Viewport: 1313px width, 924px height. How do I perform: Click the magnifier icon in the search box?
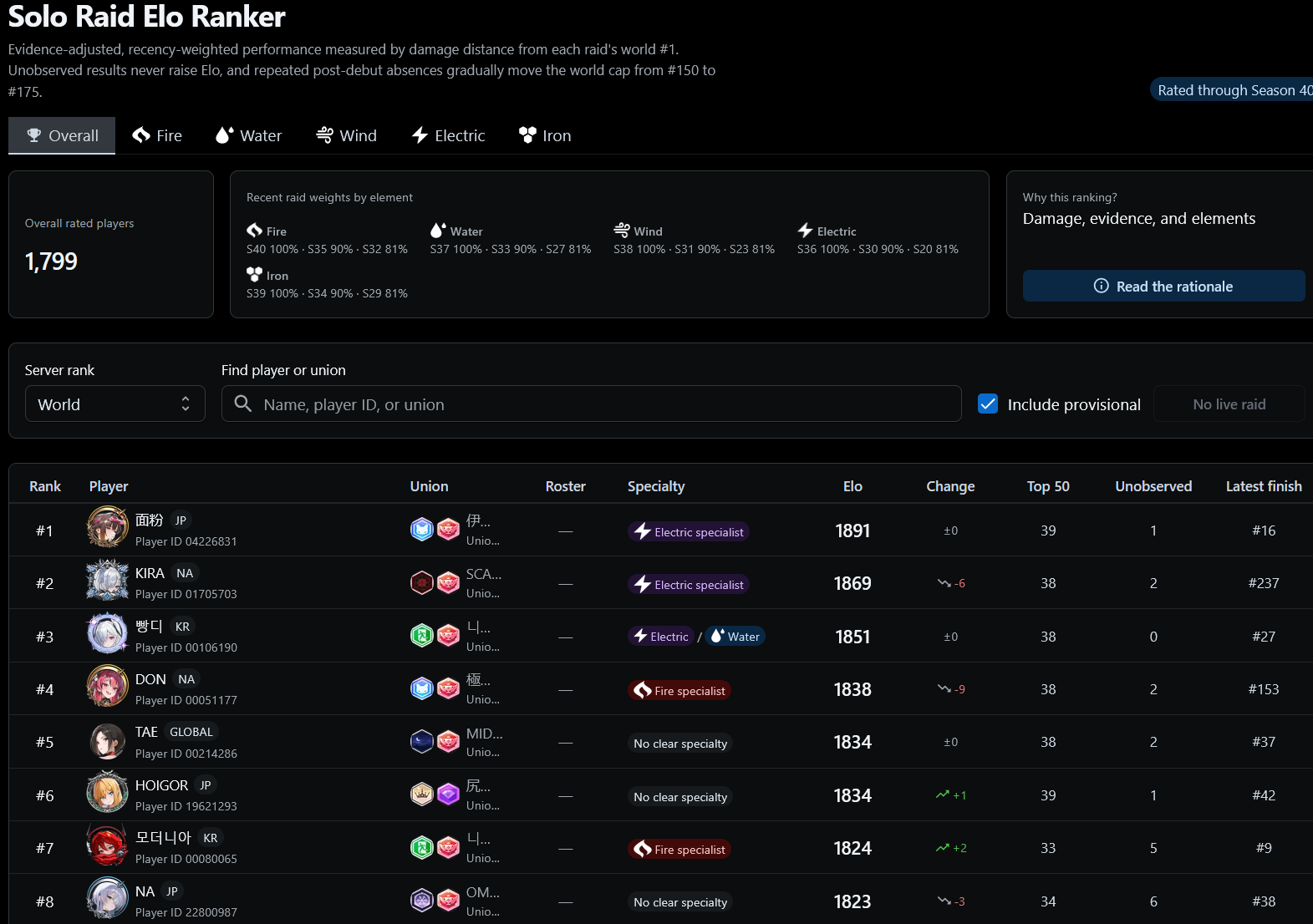pyautogui.click(x=243, y=404)
